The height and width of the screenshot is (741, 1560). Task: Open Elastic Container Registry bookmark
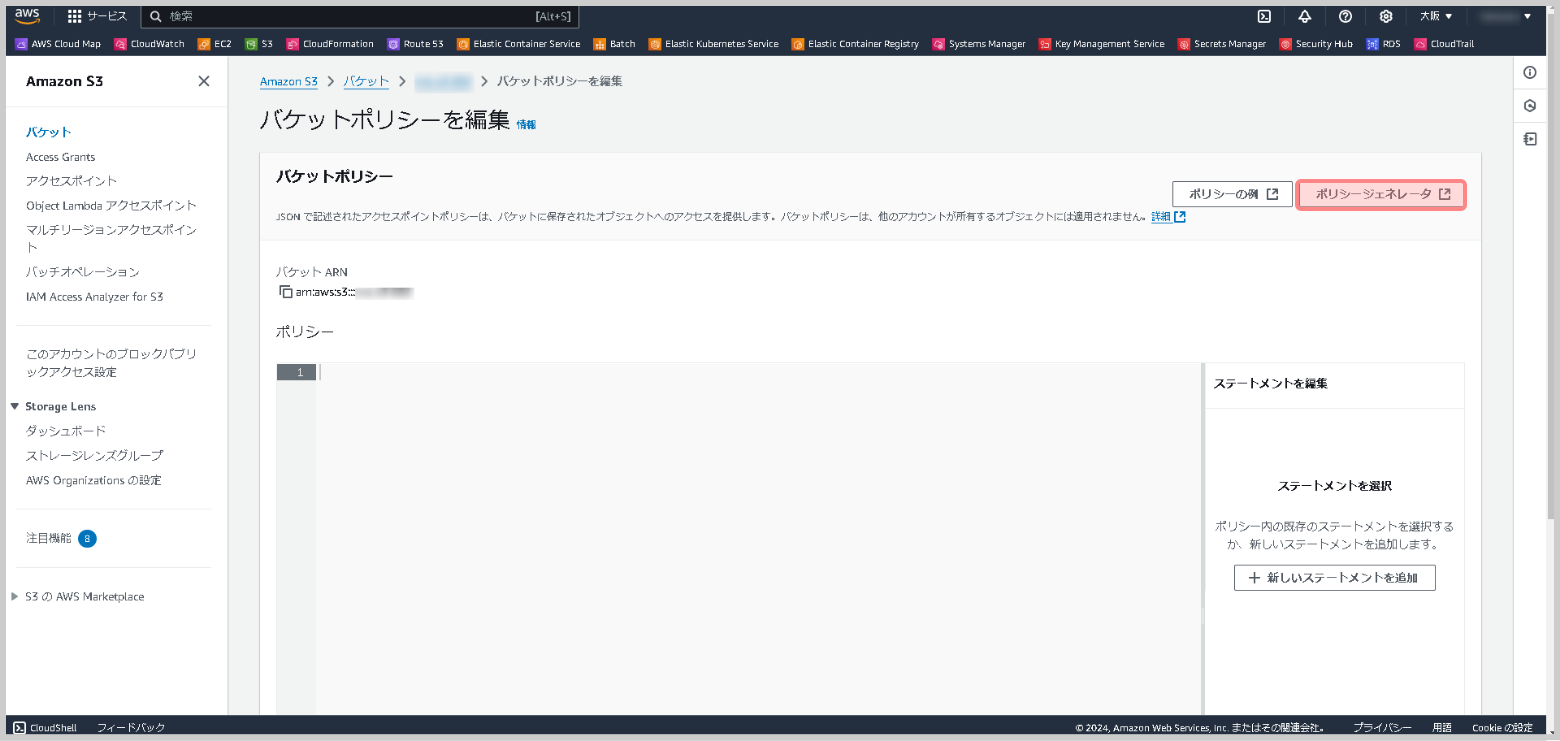pyautogui.click(x=855, y=44)
